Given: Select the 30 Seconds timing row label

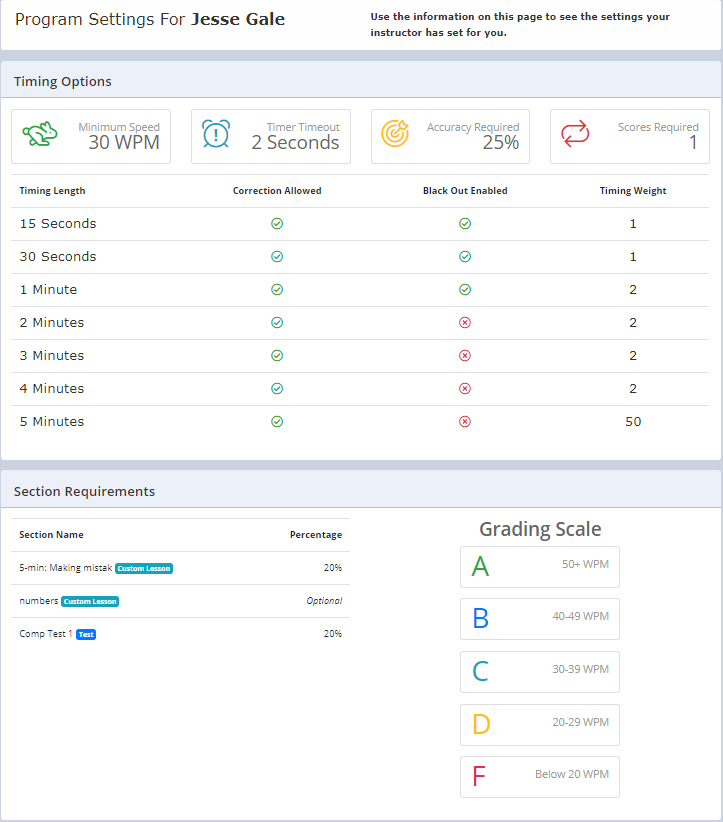Looking at the screenshot, I should (58, 257).
